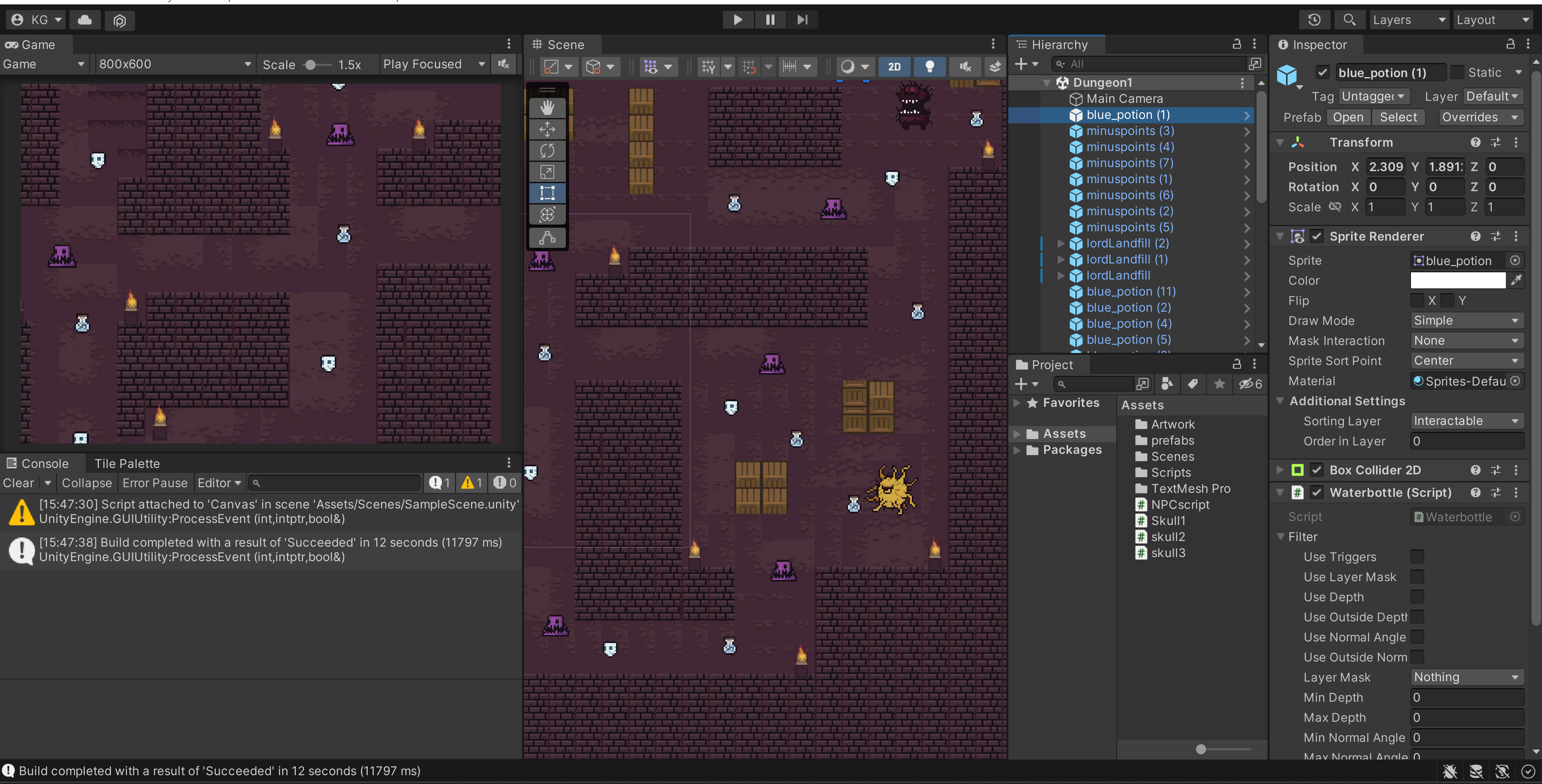This screenshot has width=1542, height=784.
Task: Toggle the Static checkbox
Action: click(x=1458, y=72)
